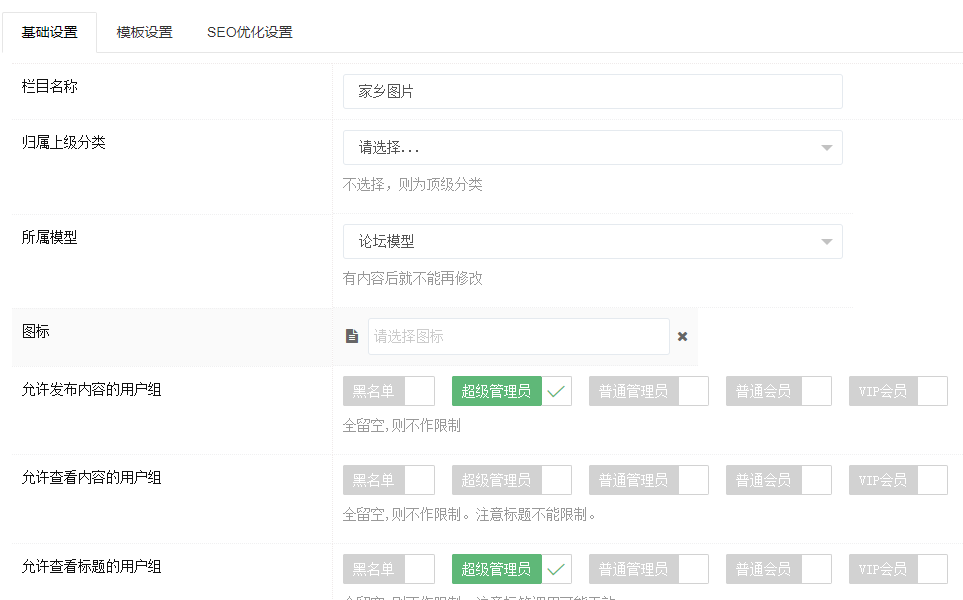Toggle 普通会员 for viewing content
Image resolution: width=963 pixels, height=600 pixels.
click(x=778, y=480)
